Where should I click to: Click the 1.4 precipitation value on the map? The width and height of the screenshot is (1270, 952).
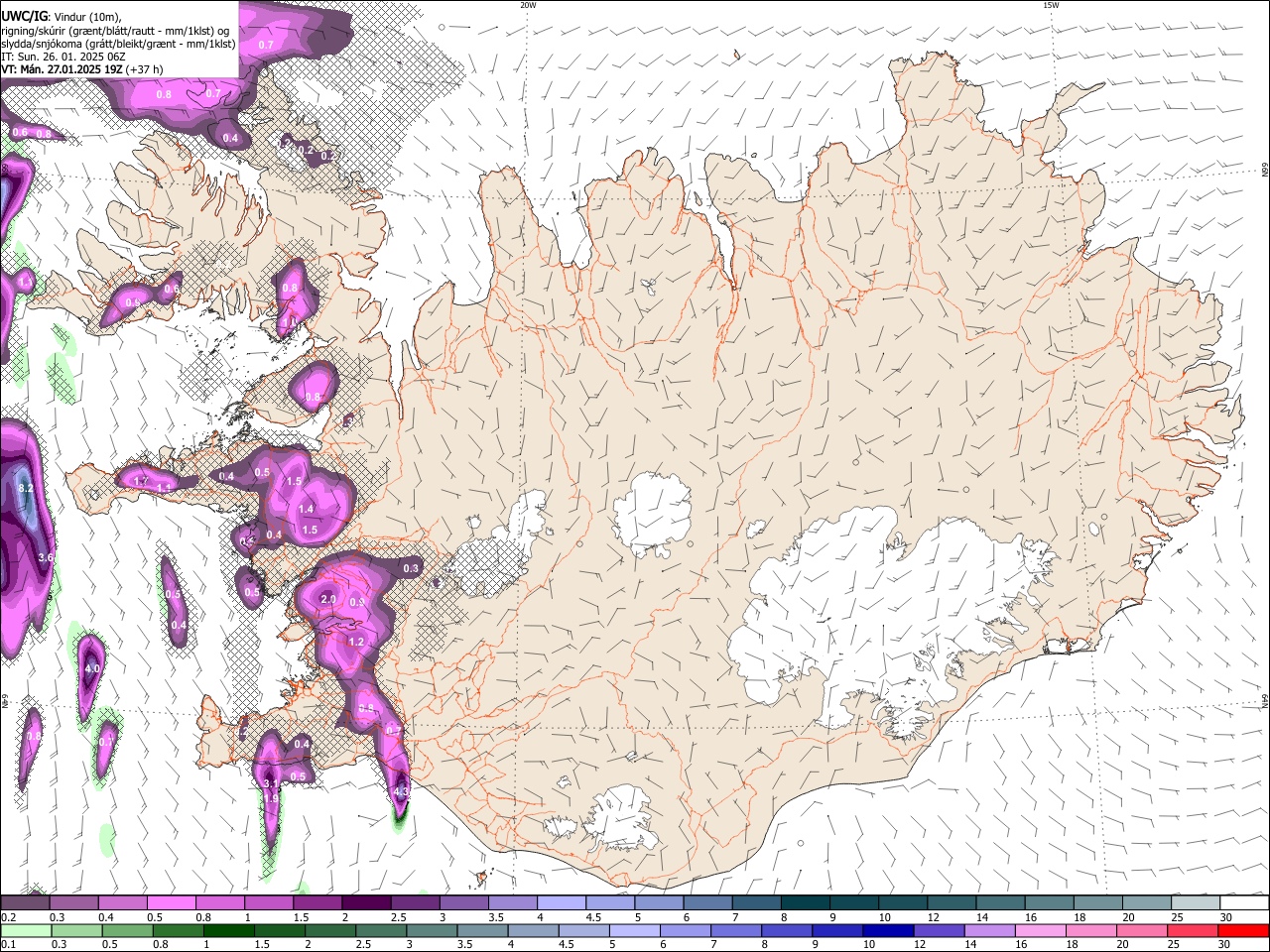click(x=306, y=509)
